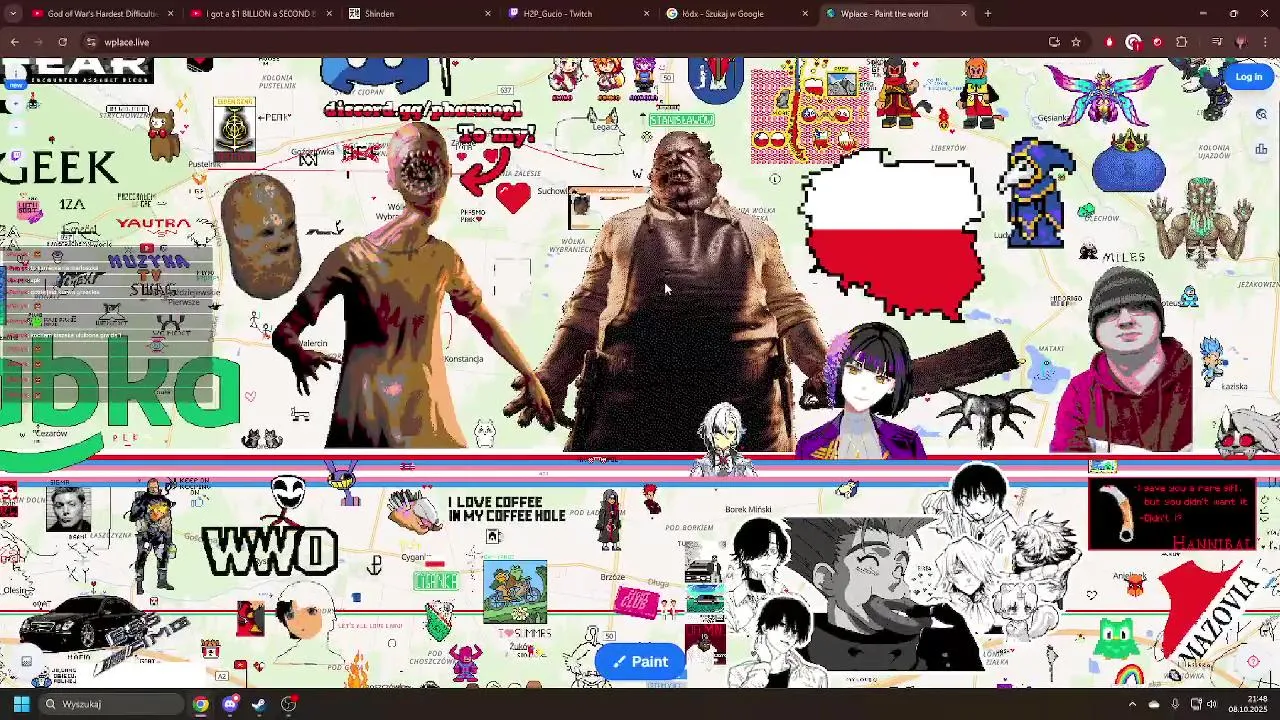Open the Wplace leaderboard bar-chart icon

(1261, 150)
